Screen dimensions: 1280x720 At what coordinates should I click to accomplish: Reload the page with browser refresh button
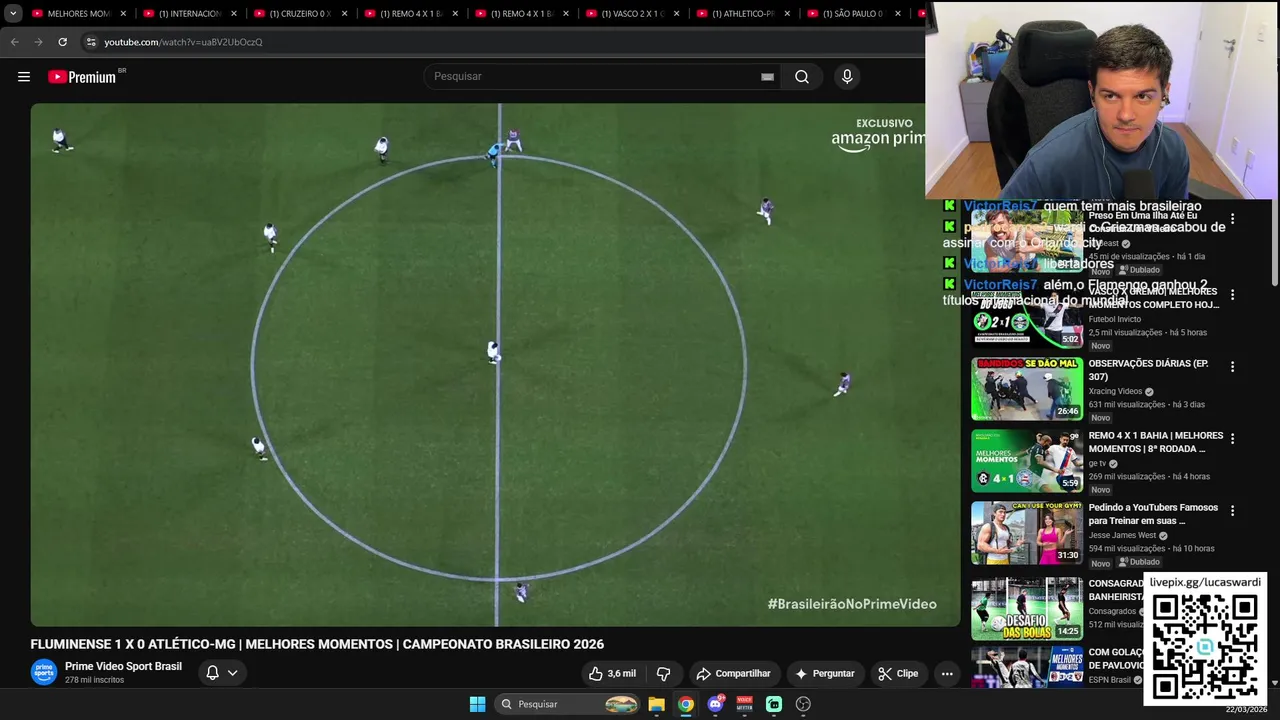62,42
